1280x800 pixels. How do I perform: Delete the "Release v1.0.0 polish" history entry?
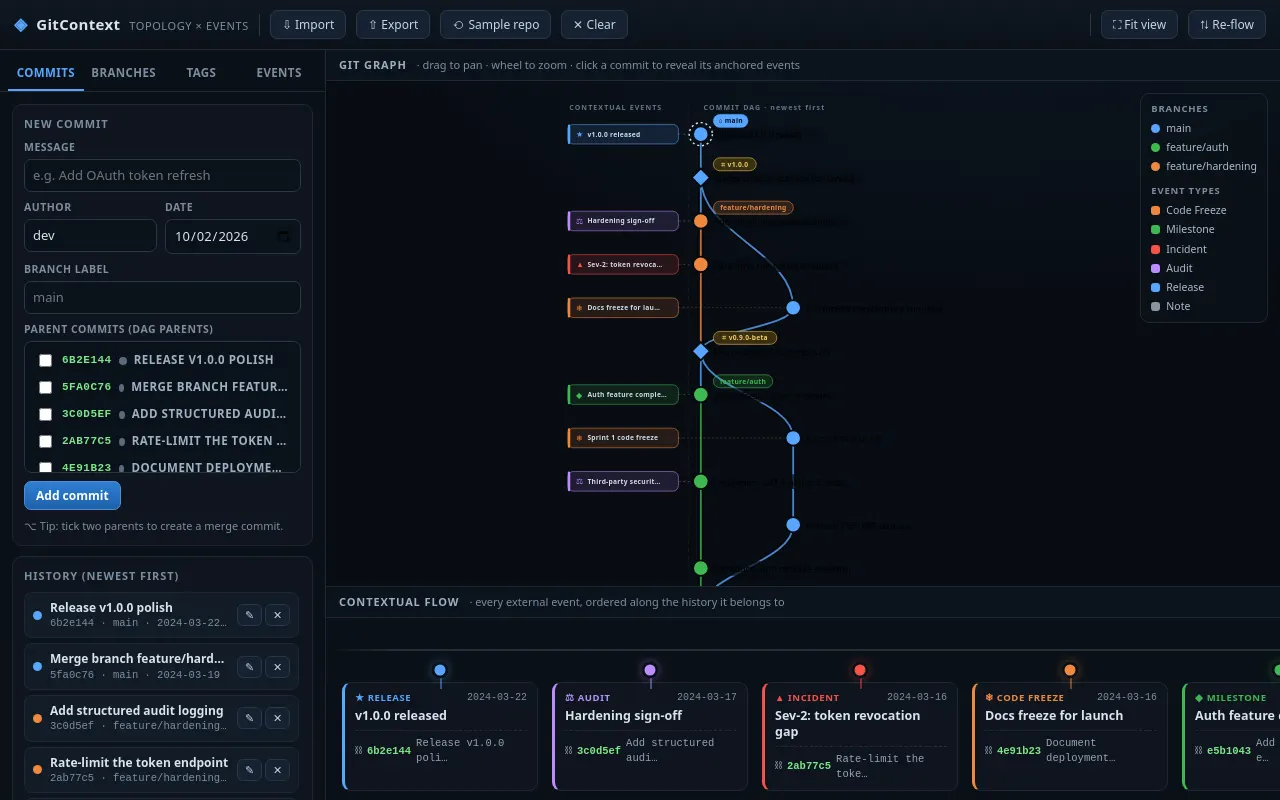[x=278, y=615]
